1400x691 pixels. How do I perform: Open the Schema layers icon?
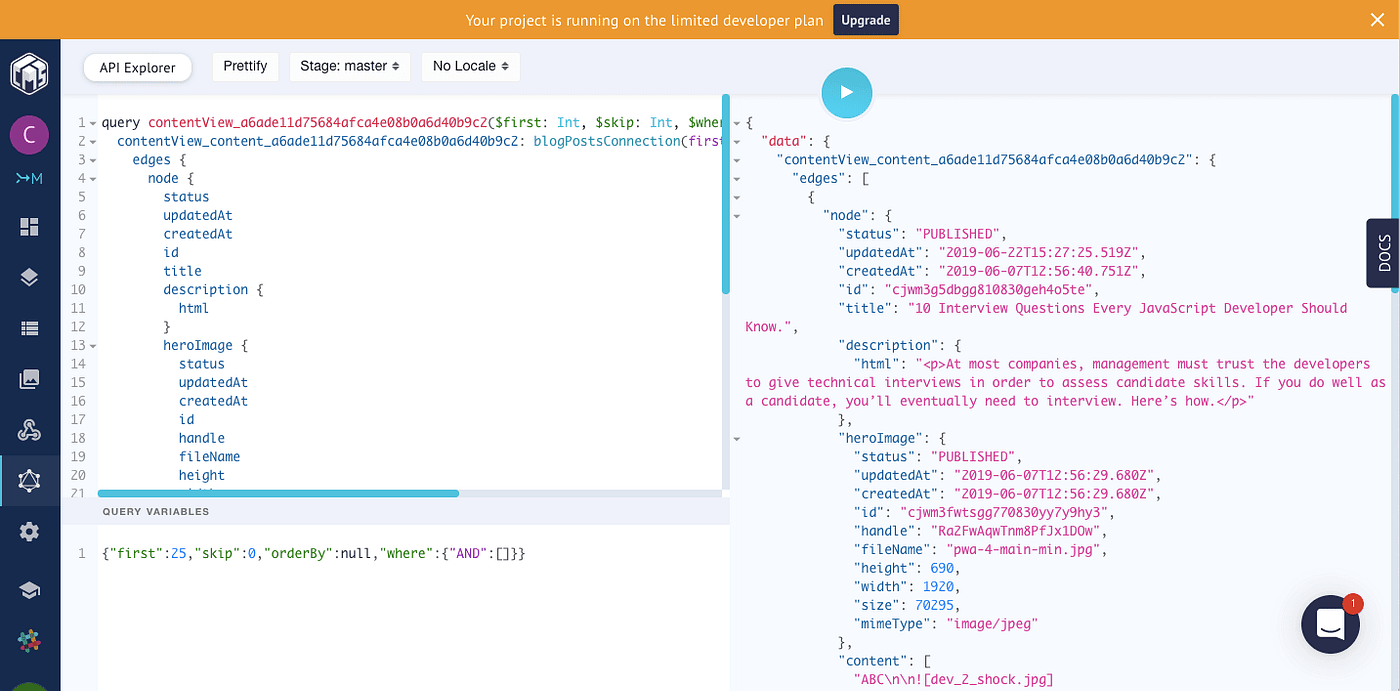pos(29,277)
